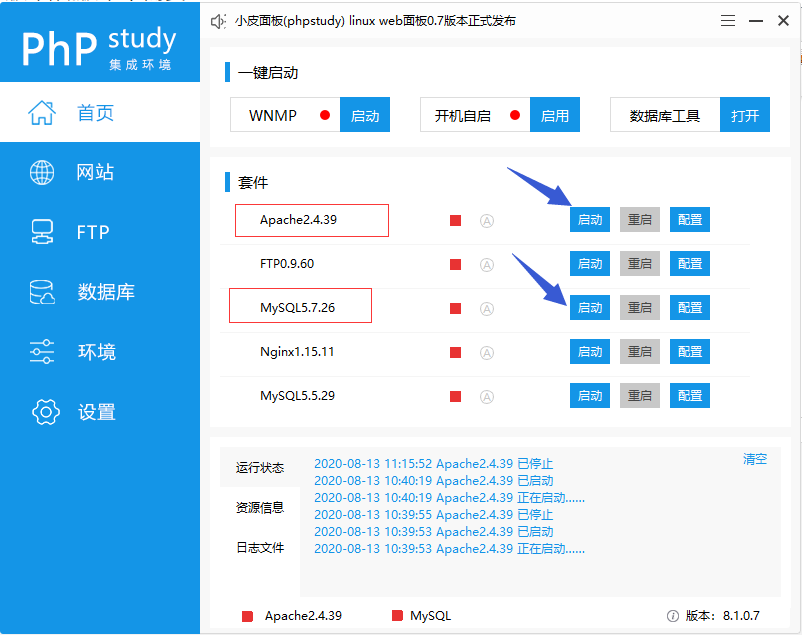Image resolution: width=802 pixels, height=635 pixels.
Task: Open the 设置 settings menu item
Action: pos(100,412)
